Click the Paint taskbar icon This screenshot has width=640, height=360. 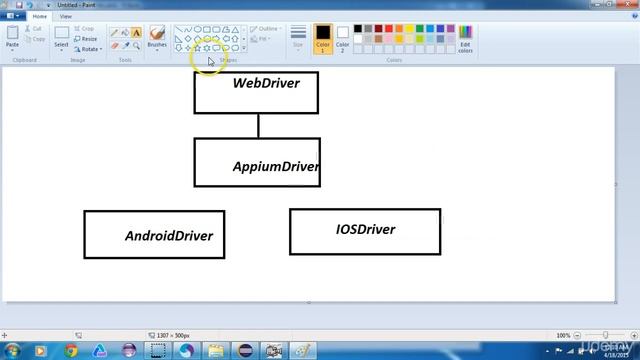(x=303, y=351)
